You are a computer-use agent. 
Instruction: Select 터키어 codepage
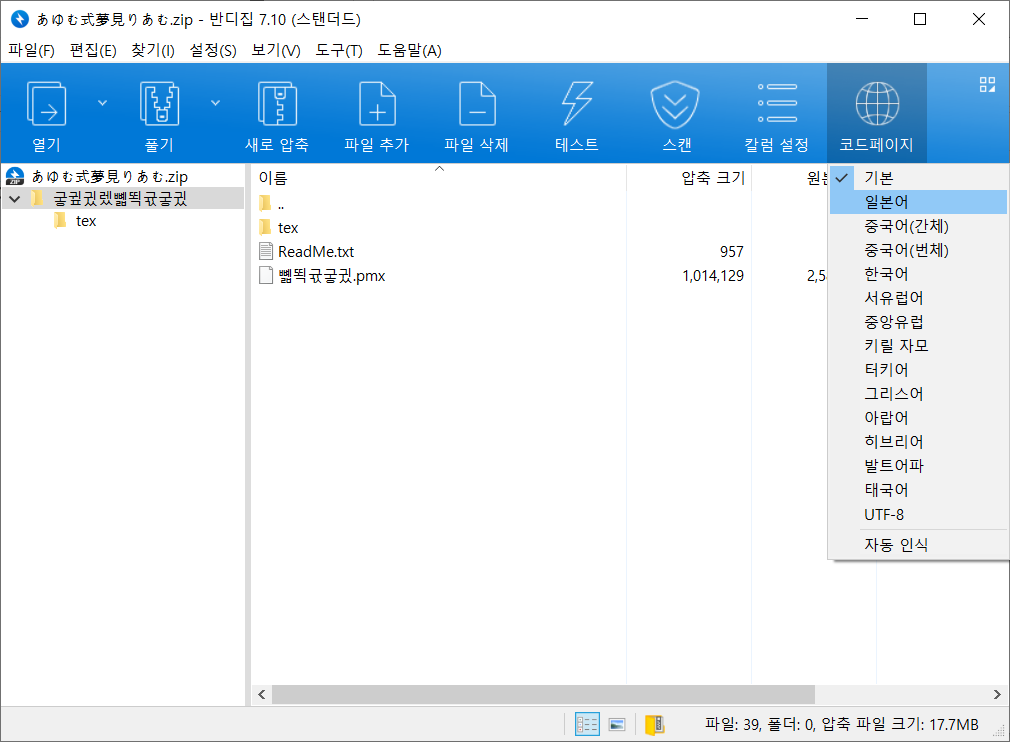click(918, 370)
